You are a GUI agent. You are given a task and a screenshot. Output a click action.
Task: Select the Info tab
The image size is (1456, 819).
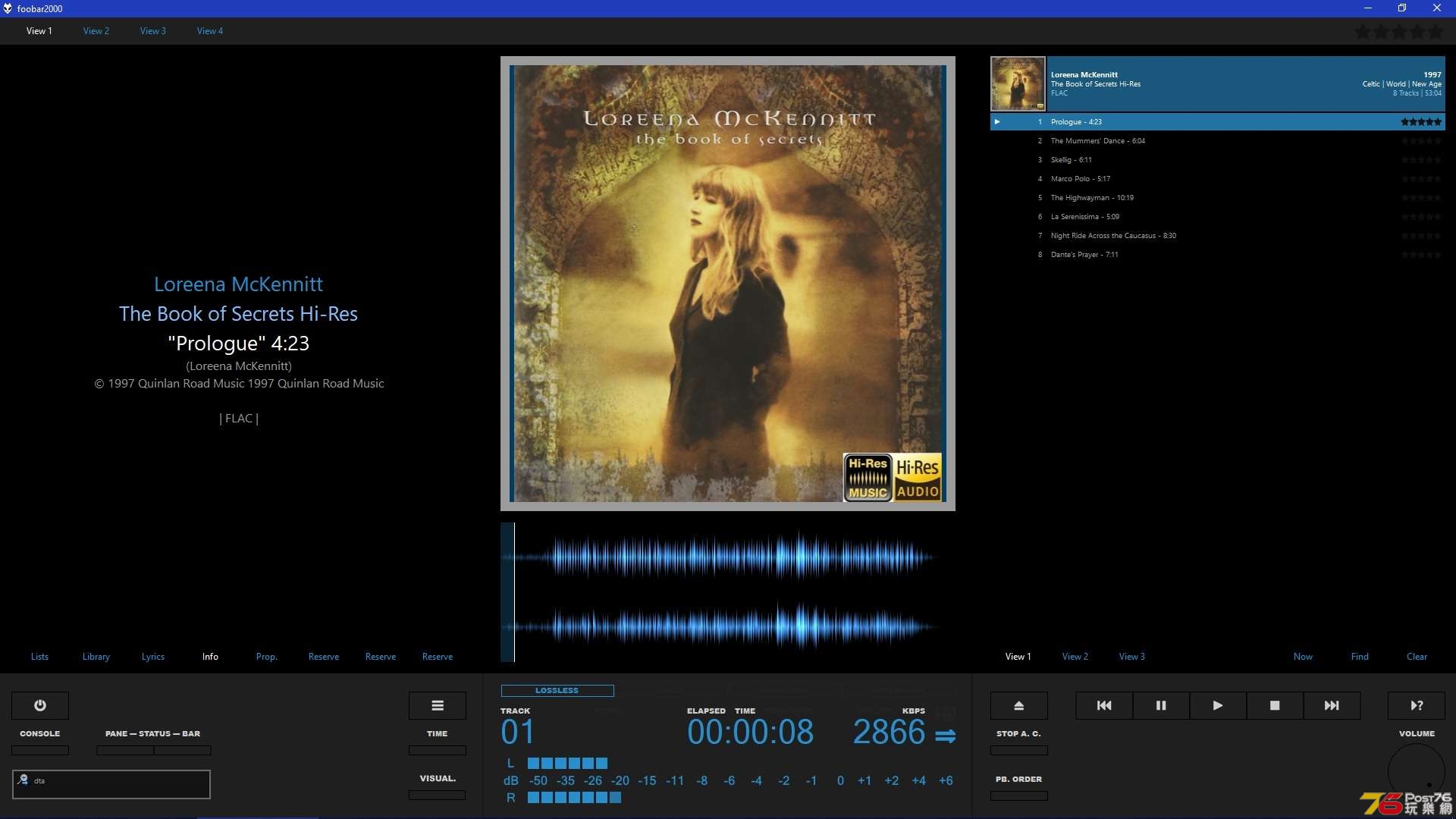coord(210,657)
